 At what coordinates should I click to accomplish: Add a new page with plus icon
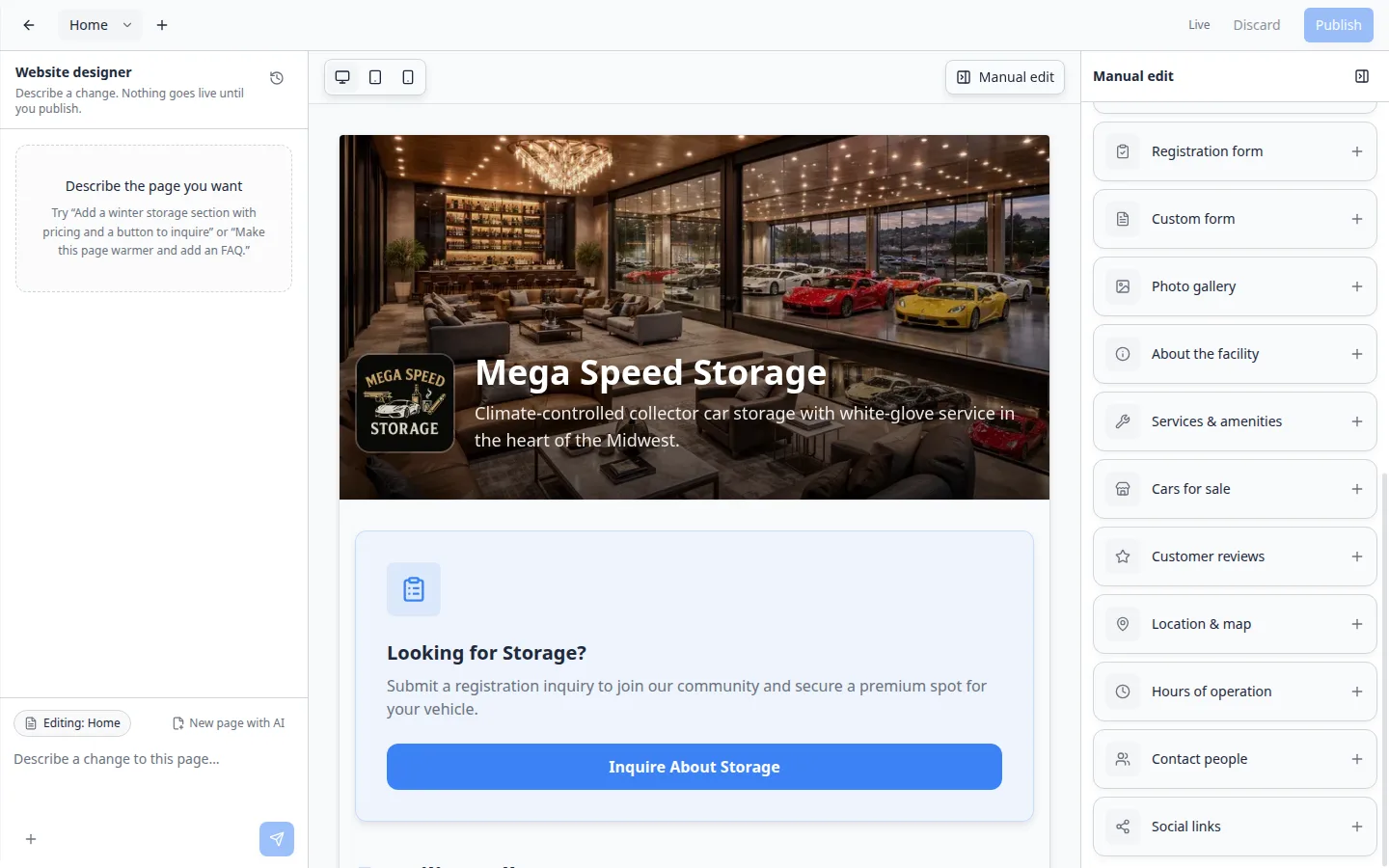click(x=162, y=25)
